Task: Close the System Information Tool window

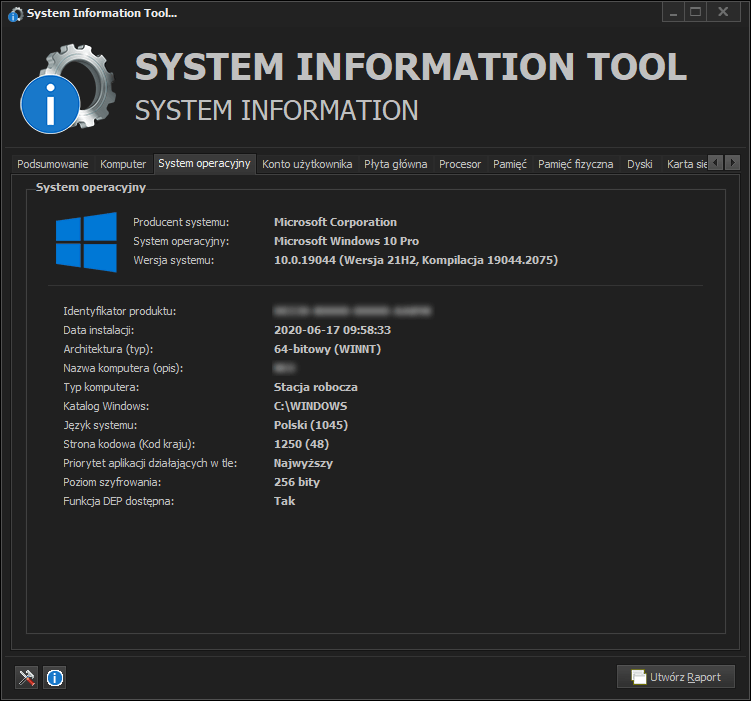Action: [723, 12]
